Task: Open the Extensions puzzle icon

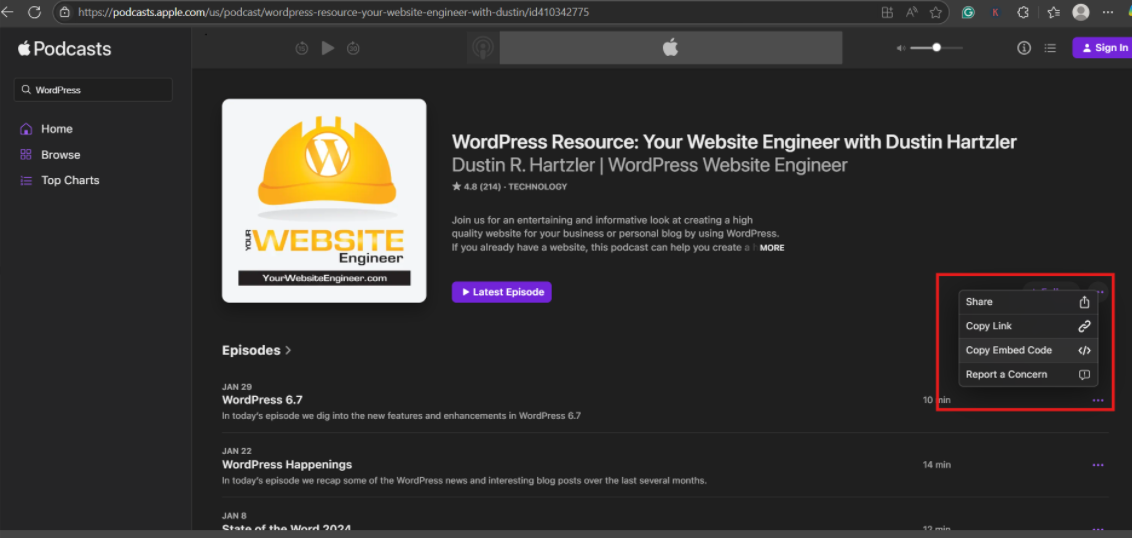Action: point(1023,12)
